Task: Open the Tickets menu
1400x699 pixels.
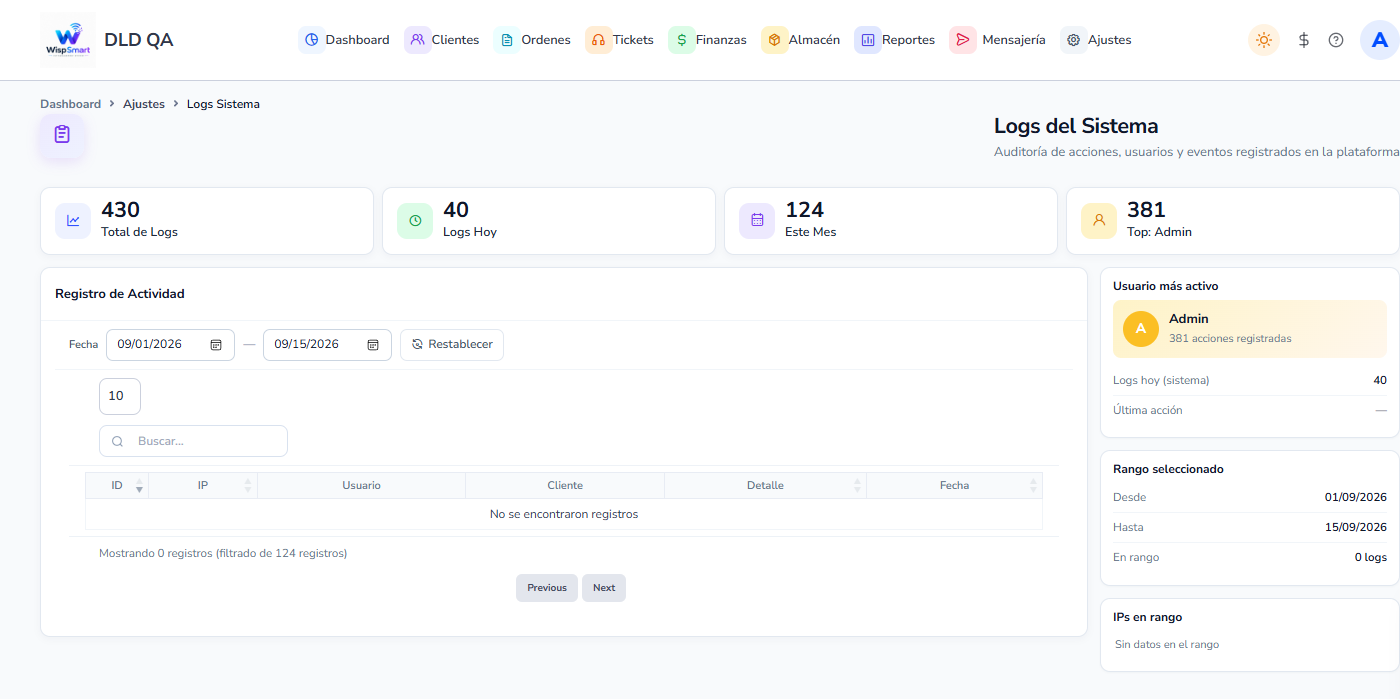Action: tap(621, 40)
